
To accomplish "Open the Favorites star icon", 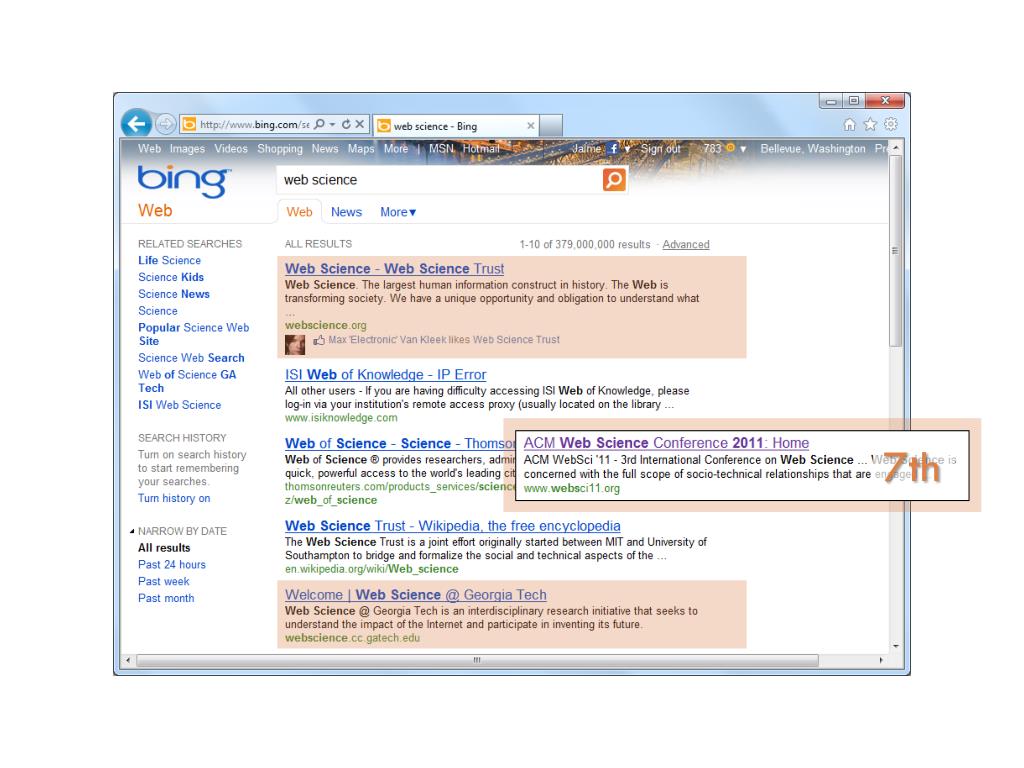I will click(x=870, y=124).
